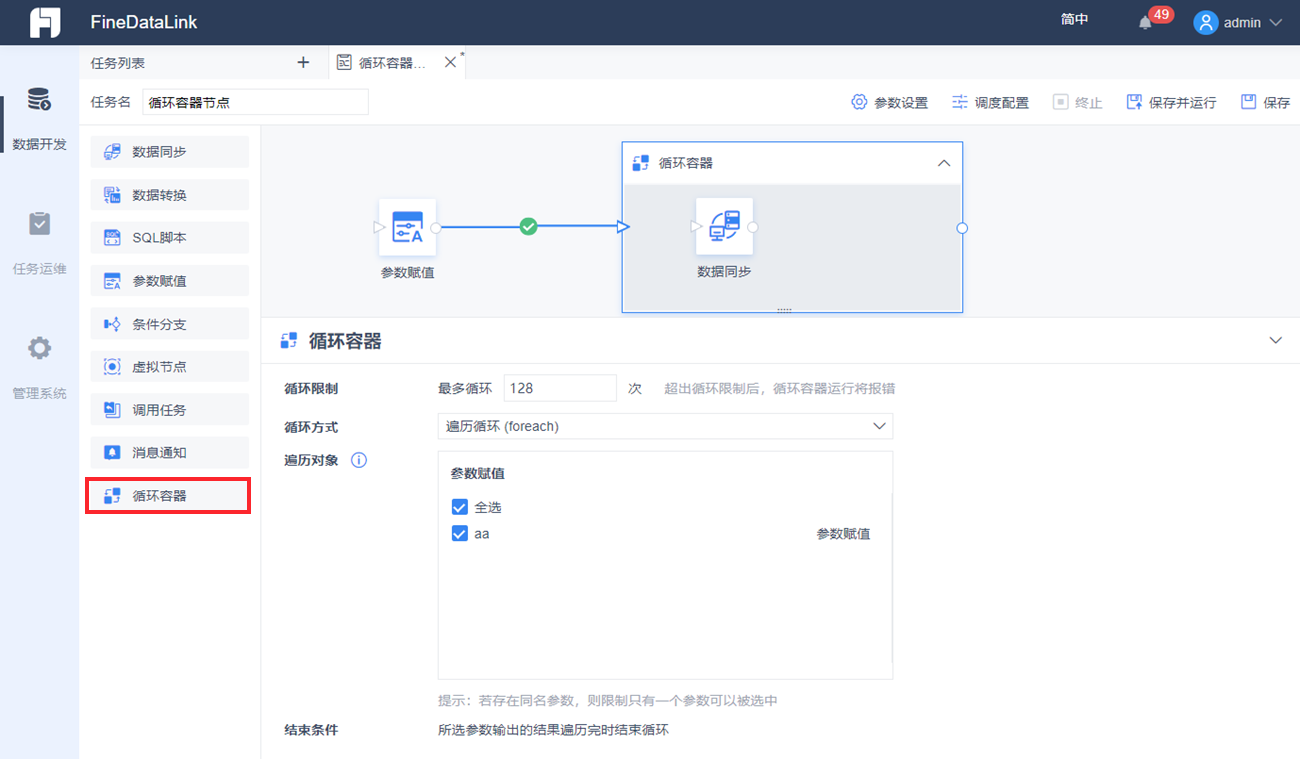Click the 参数赋值 source label in aa row
This screenshot has width=1300, height=759.
[843, 534]
